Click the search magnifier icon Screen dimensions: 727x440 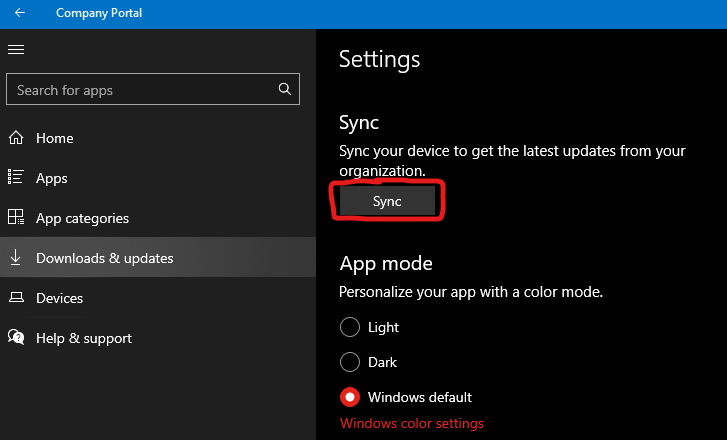pos(285,89)
